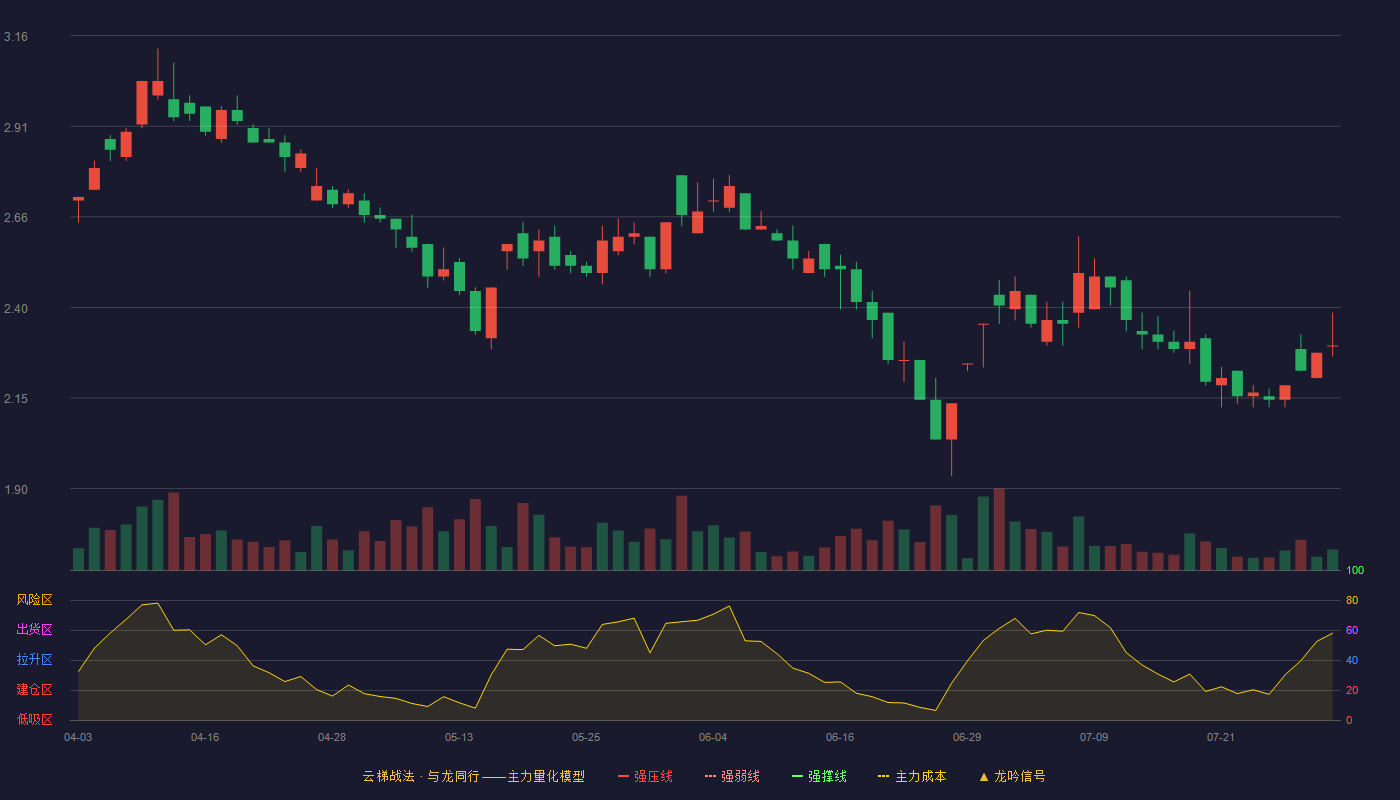Click the 云梯战法 · 与龙同行 title text
Viewport: 1400px width, 800px height.
click(x=420, y=776)
